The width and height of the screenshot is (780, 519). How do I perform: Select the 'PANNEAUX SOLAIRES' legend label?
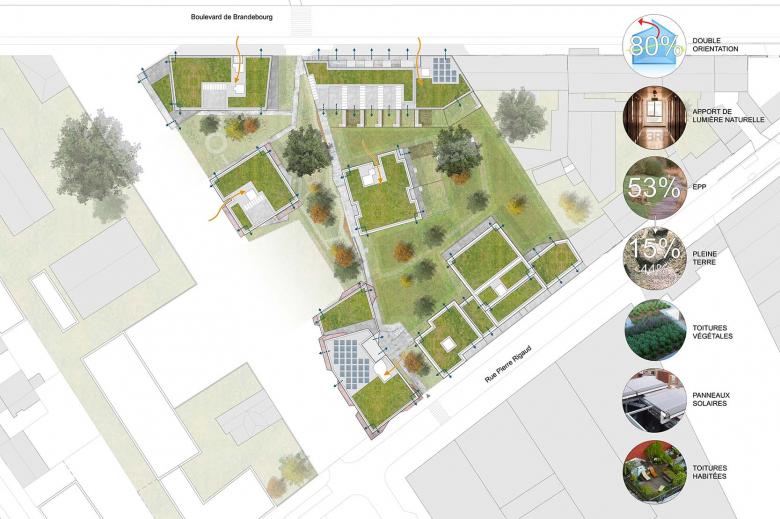tap(712, 400)
